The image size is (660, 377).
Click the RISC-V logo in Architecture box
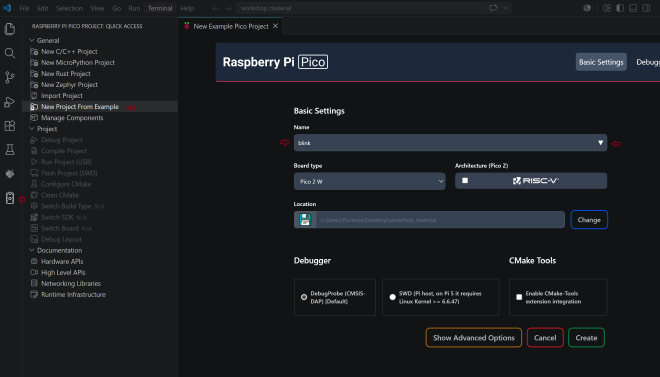pyautogui.click(x=535, y=181)
